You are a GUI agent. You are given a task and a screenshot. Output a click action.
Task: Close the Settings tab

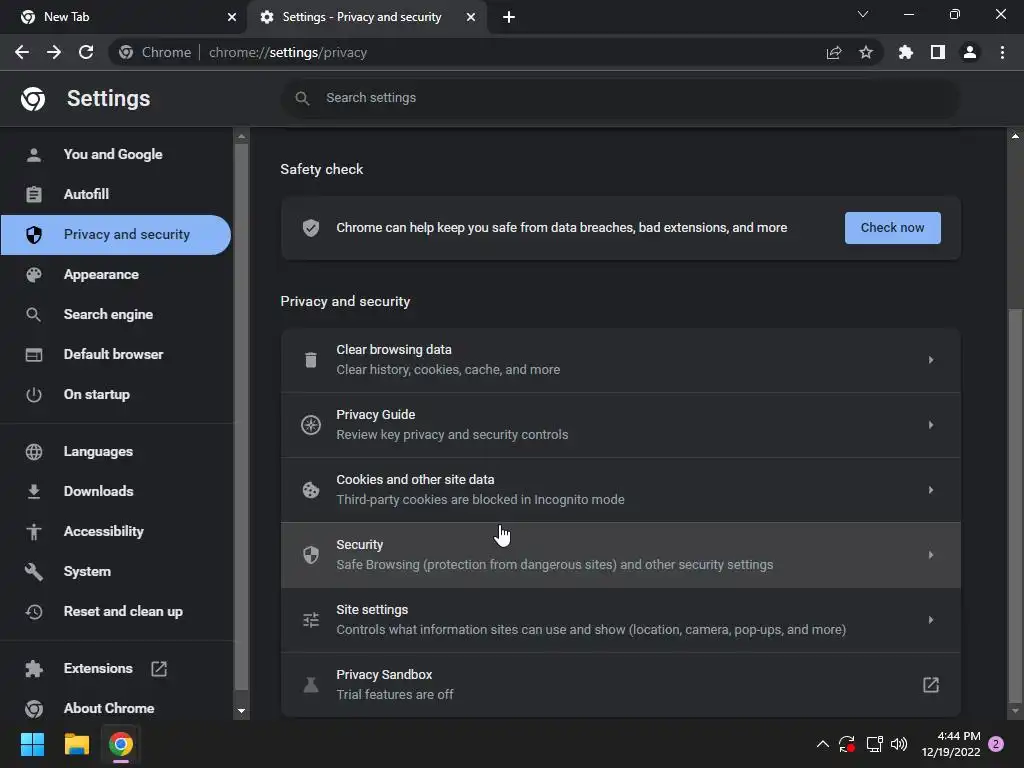pyautogui.click(x=471, y=17)
